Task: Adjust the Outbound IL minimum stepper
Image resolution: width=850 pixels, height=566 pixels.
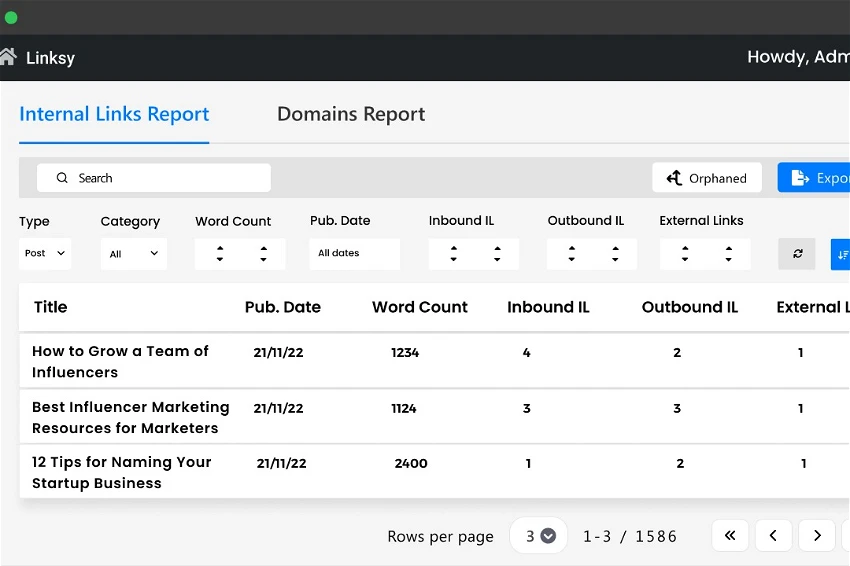Action: [x=571, y=254]
